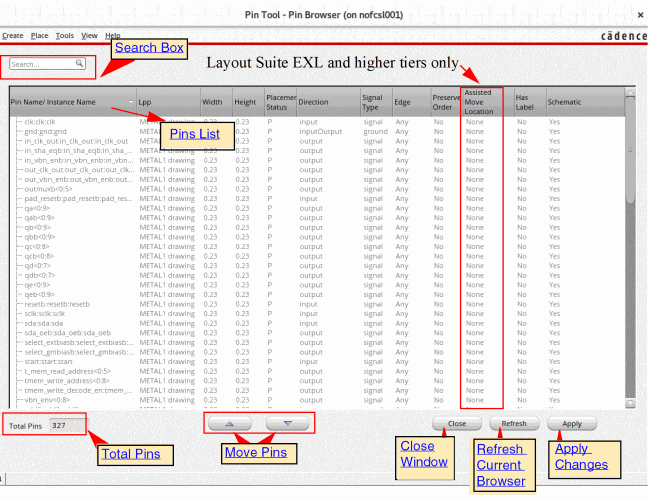
Task: Select the sclk:sclk:sclk pin row
Action: (317, 314)
